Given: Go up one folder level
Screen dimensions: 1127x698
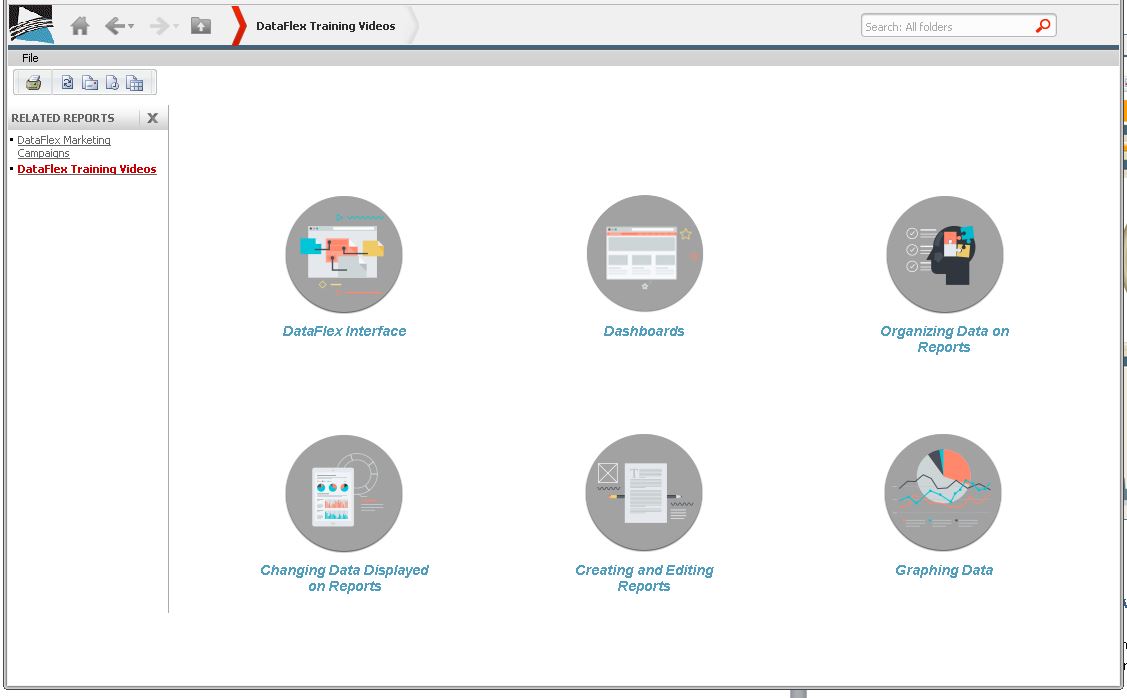Looking at the screenshot, I should click(201, 26).
